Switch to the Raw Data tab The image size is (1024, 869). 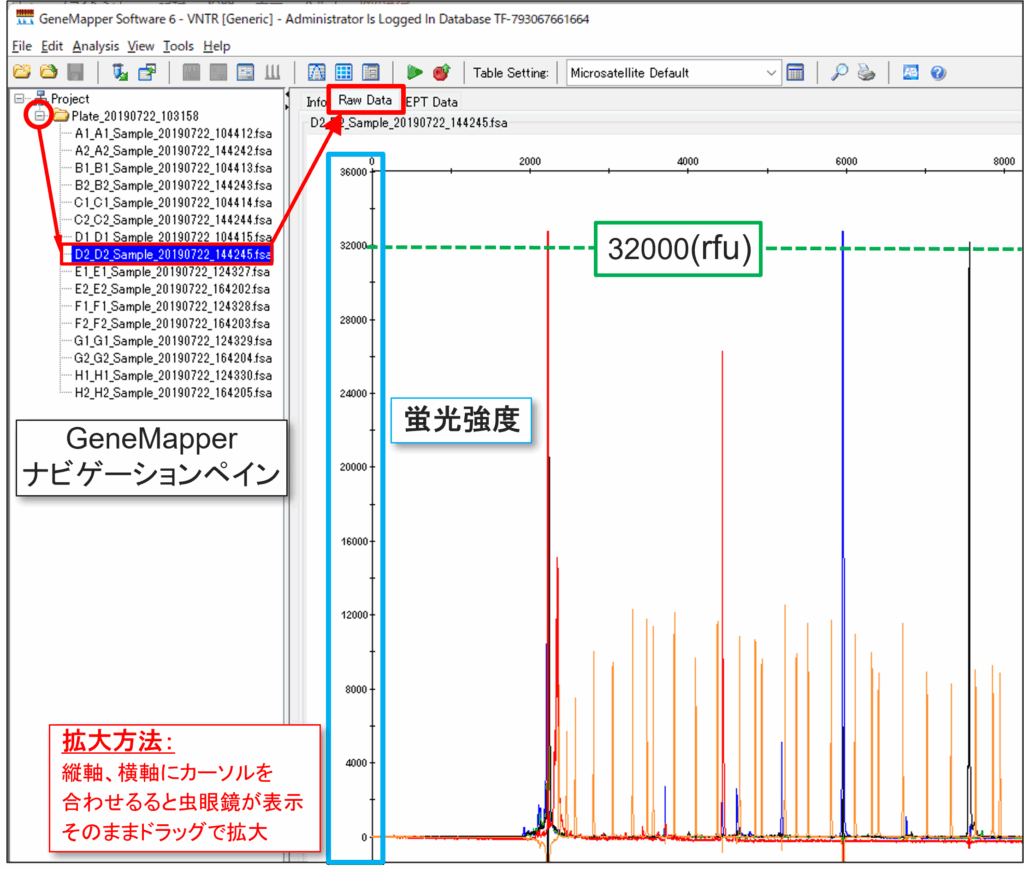coord(365,101)
